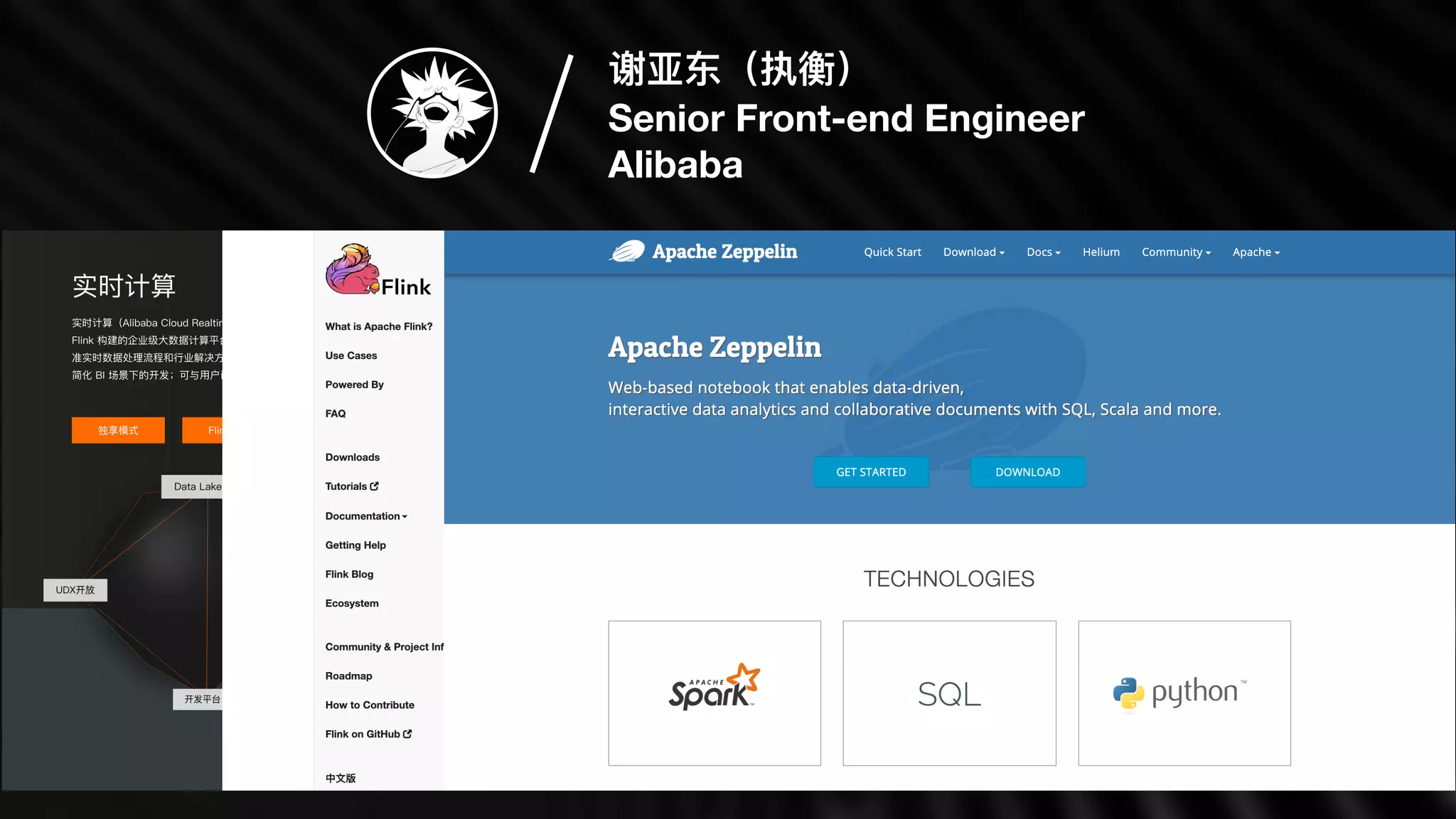Expand the Community dropdown in Zeppelin navbar
Viewport: 1456px width, 819px height.
coord(1176,252)
